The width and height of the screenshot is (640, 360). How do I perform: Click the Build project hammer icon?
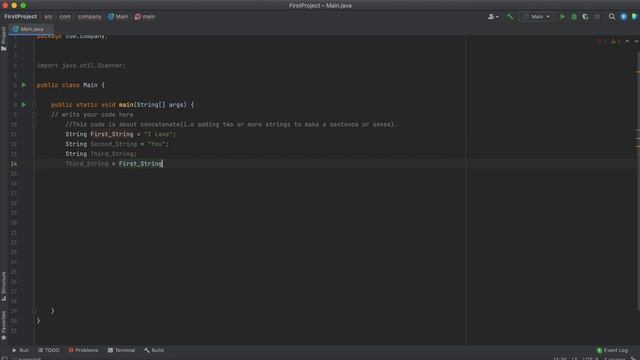coord(510,17)
